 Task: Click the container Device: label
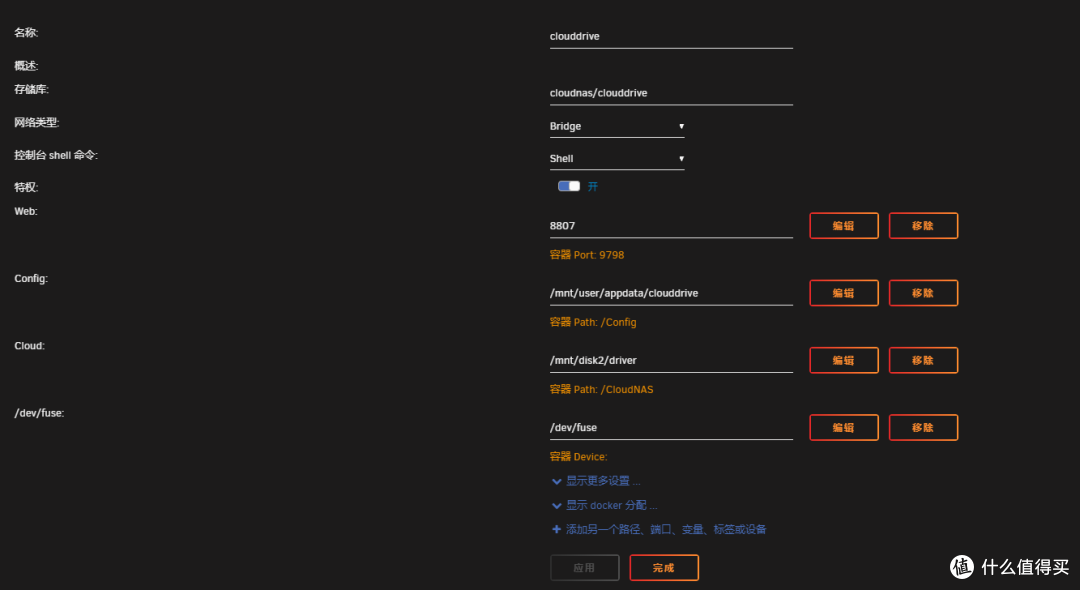tap(579, 457)
